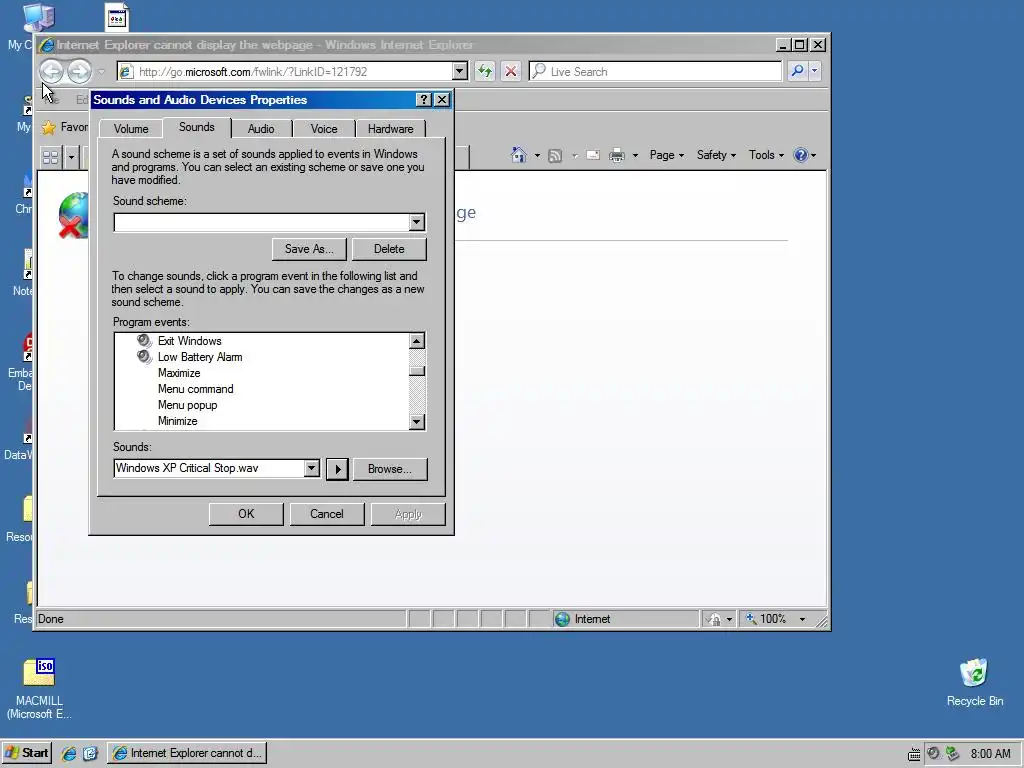
Task: Click the Print icon in IE toolbar
Action: coord(616,155)
